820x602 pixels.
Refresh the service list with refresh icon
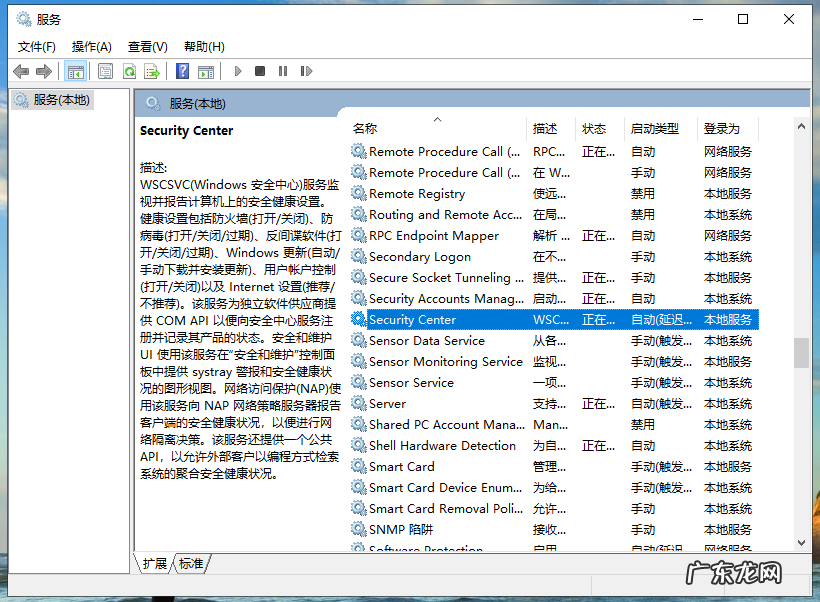pos(130,71)
